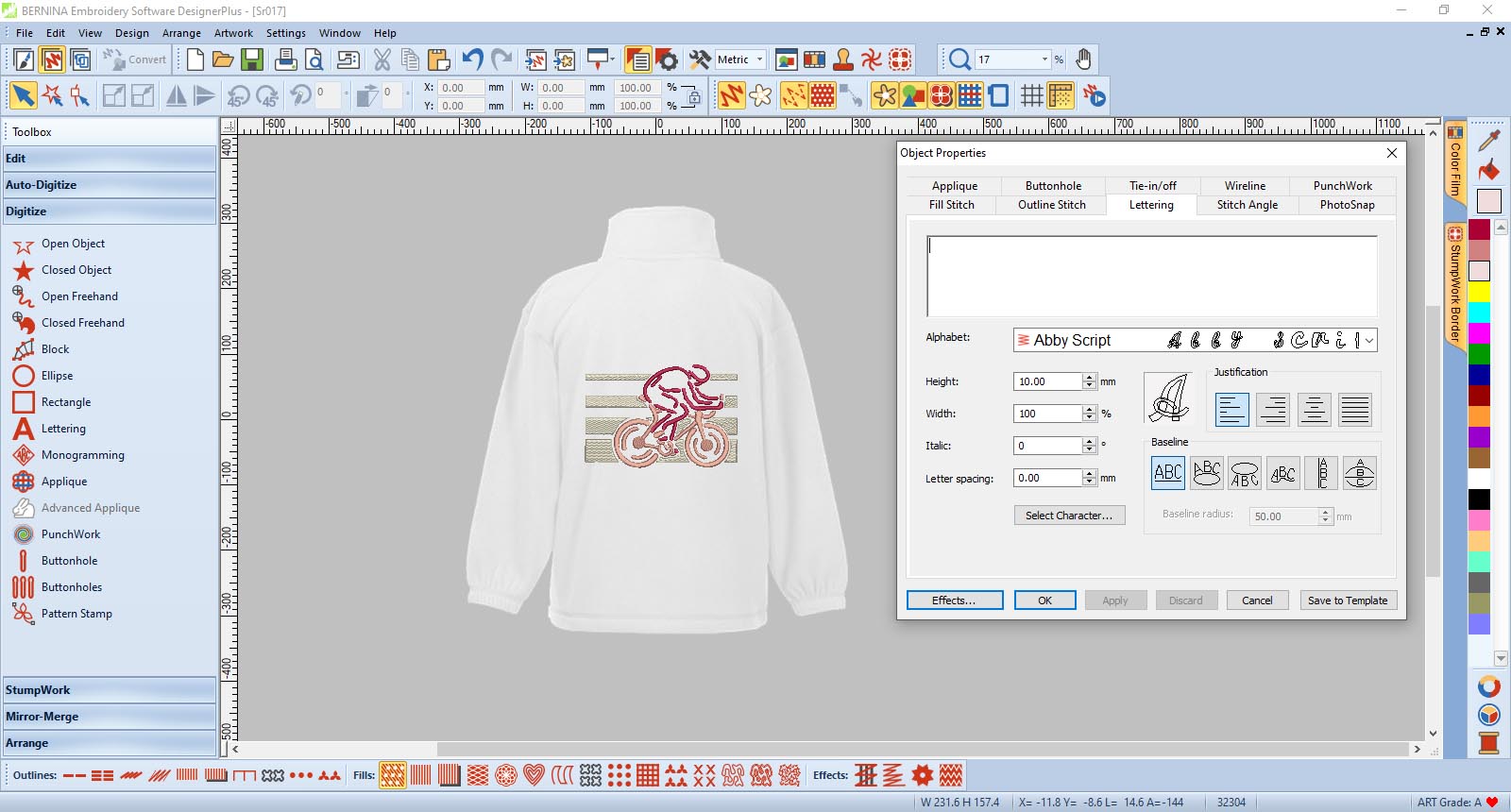Expand the Auto-Digitize toolbox section
This screenshot has height=812, width=1511.
(x=109, y=185)
